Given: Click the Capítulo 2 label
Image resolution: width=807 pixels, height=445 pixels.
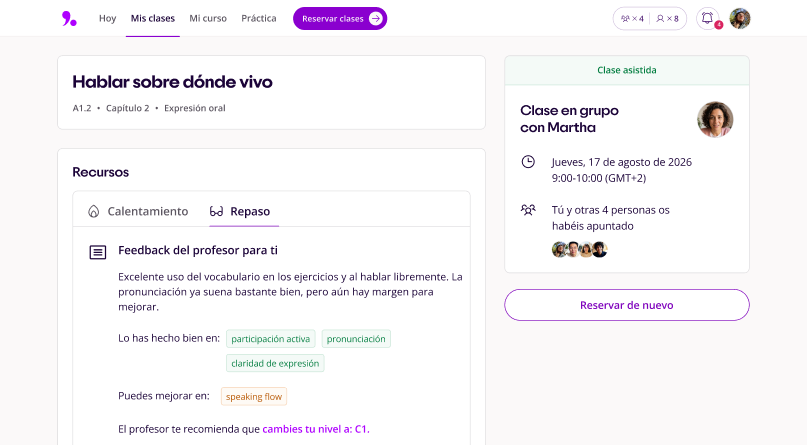Looking at the screenshot, I should click(x=128, y=108).
